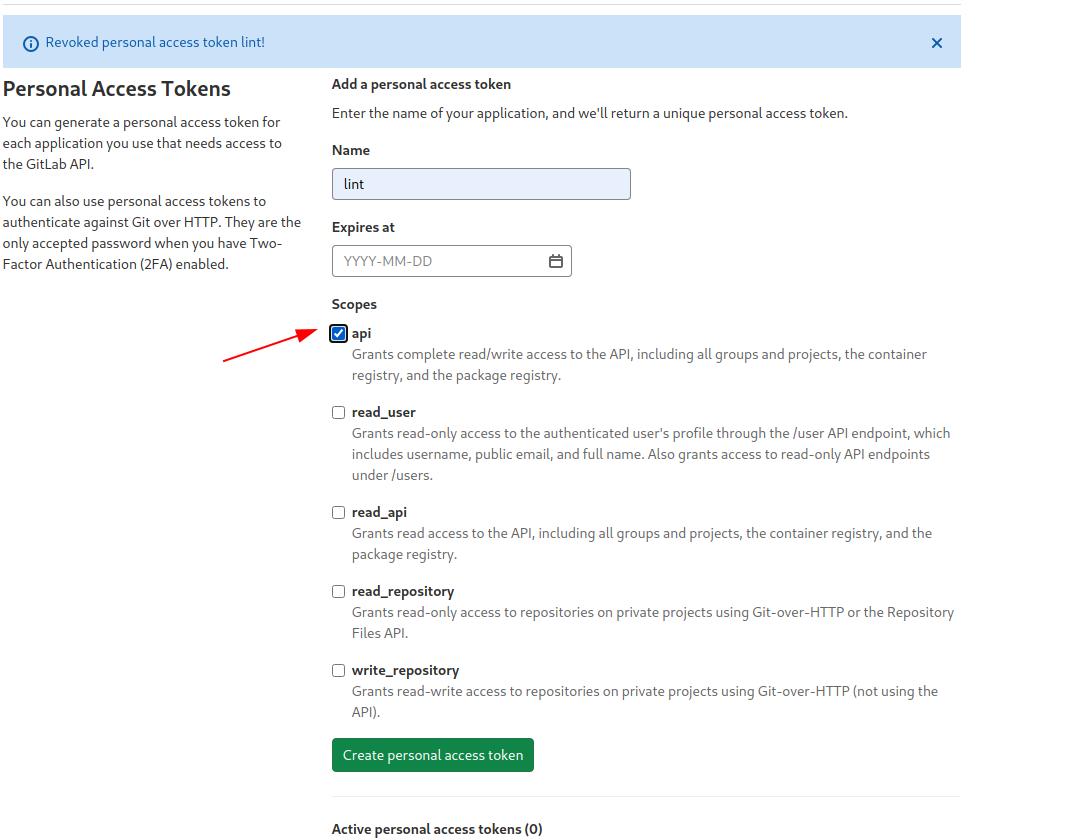Click the Revoked personal access token message text
The image size is (1072, 840).
click(x=155, y=42)
